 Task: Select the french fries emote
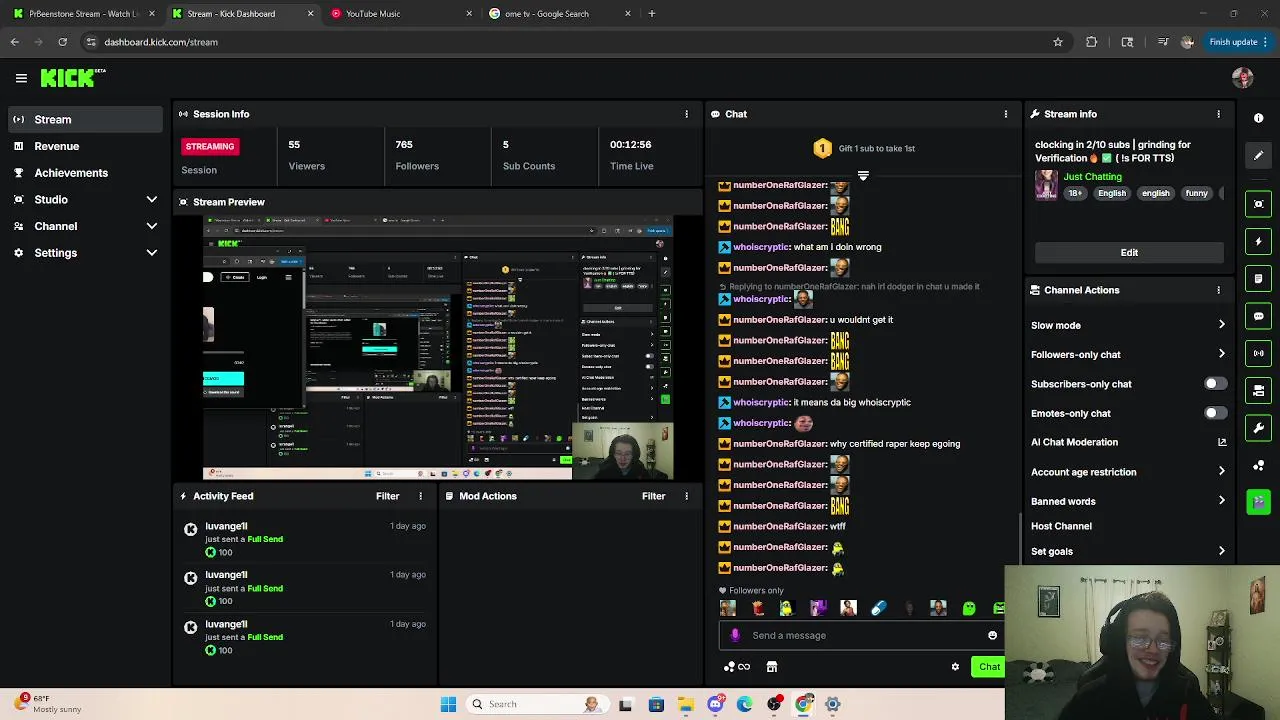[757, 608]
